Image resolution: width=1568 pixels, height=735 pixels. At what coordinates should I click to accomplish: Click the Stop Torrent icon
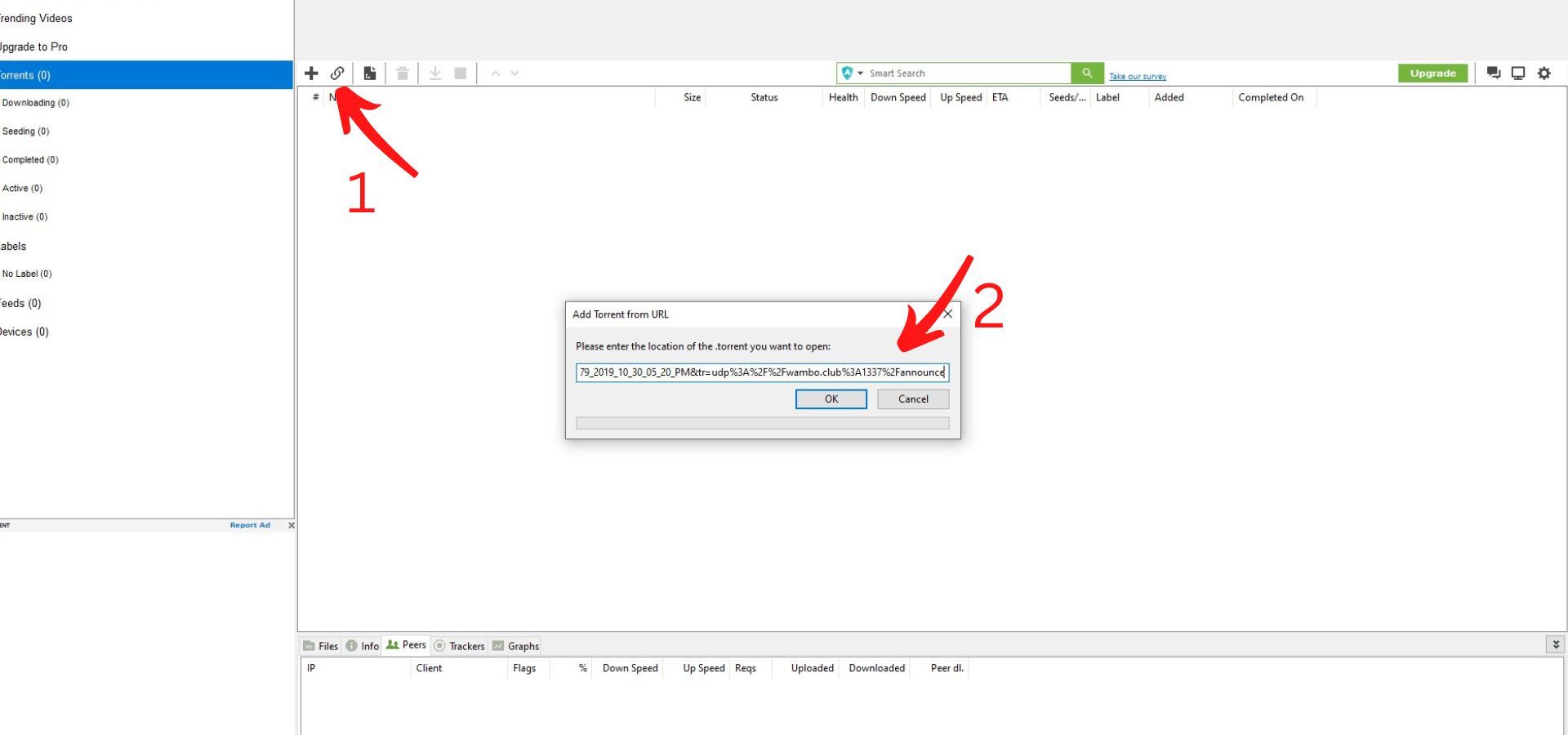(x=460, y=73)
